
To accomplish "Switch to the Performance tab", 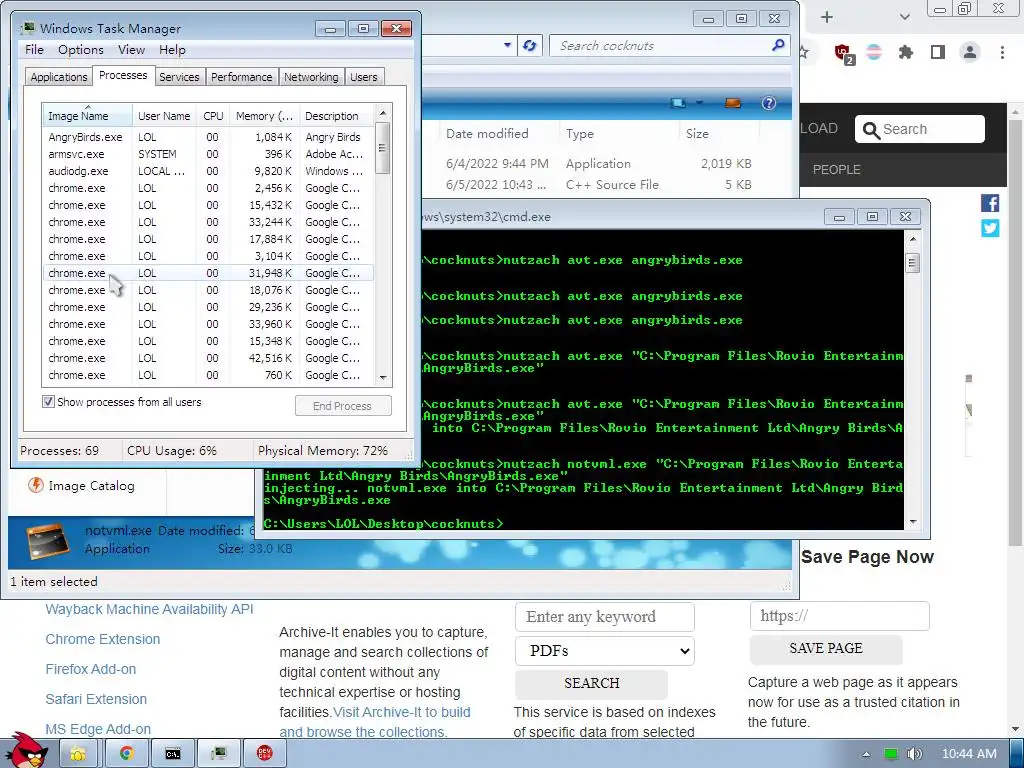I will point(242,77).
